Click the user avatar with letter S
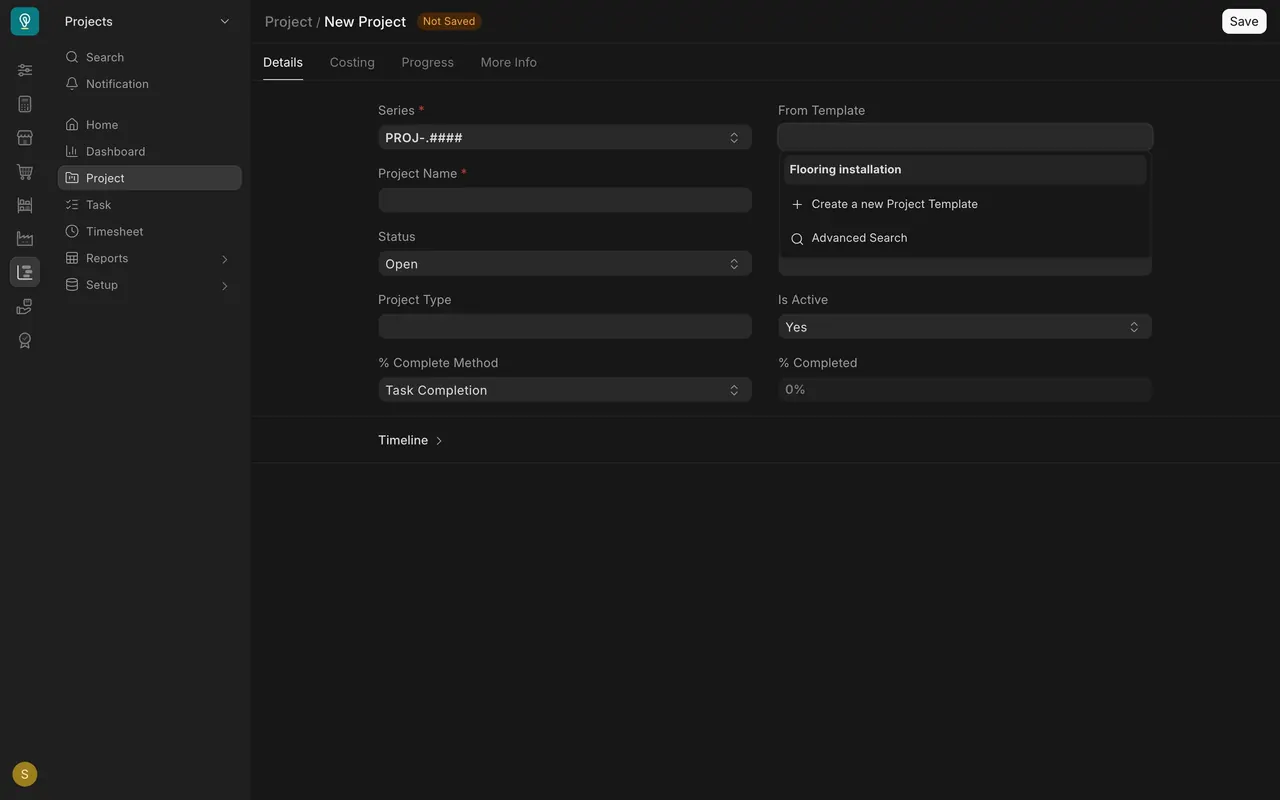The image size is (1280, 800). click(25, 774)
